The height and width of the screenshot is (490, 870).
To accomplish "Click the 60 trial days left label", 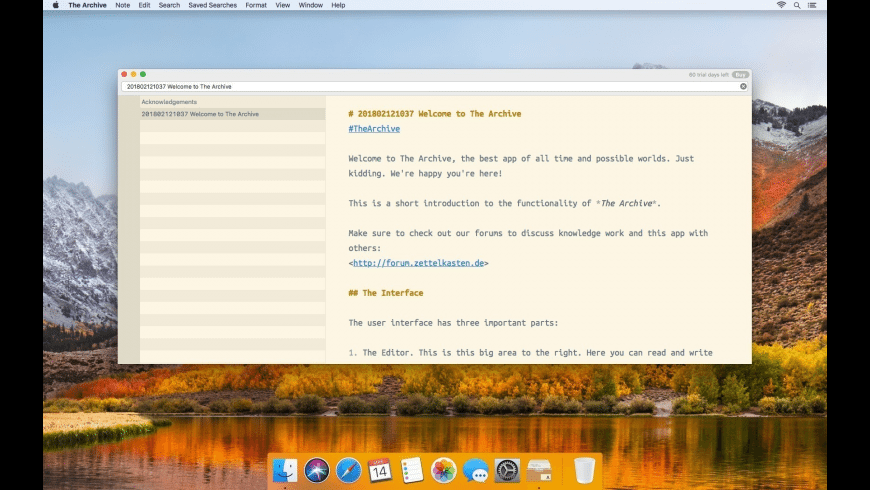I will click(x=709, y=74).
